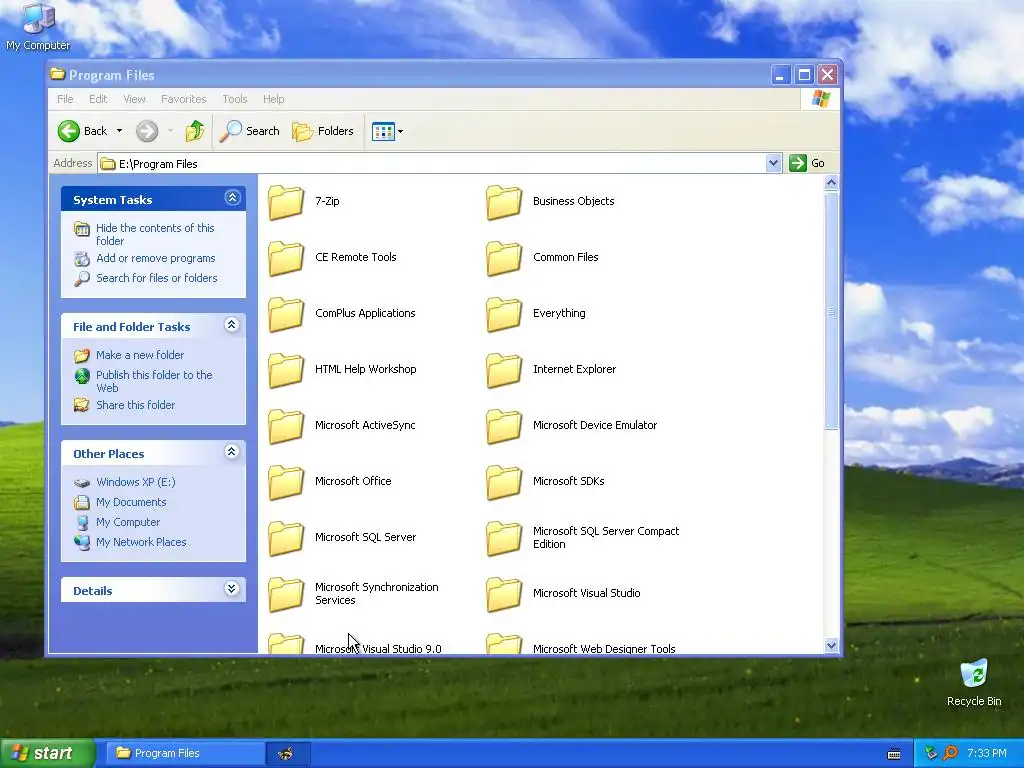Click Search for files or folders link
Image resolution: width=1024 pixels, height=768 pixels.
157,278
